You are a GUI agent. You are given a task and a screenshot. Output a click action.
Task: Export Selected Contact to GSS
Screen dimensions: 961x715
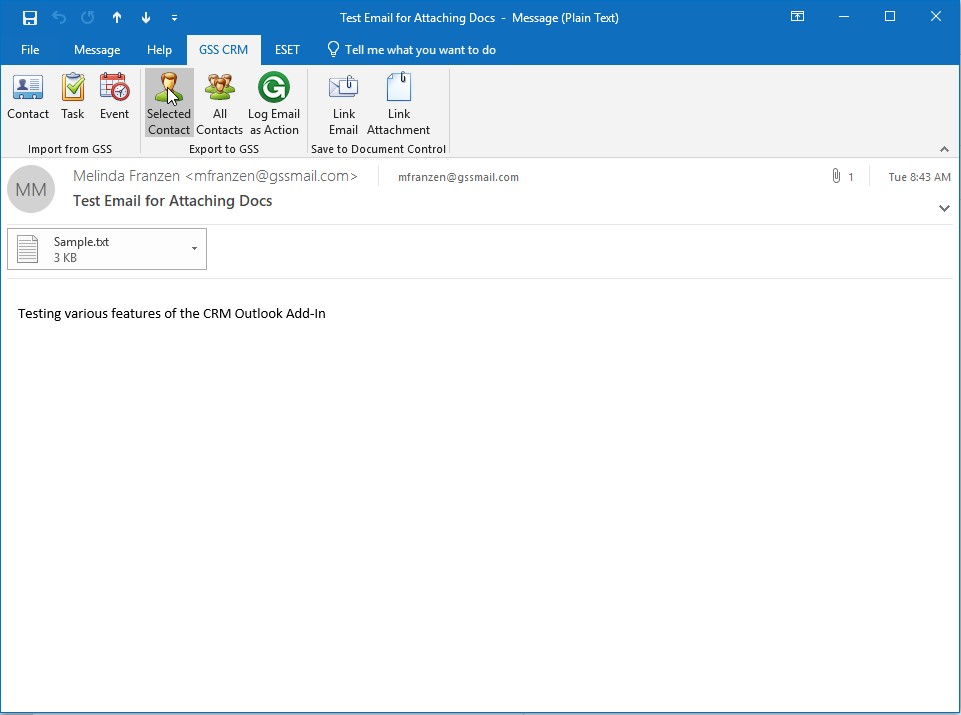pyautogui.click(x=169, y=103)
